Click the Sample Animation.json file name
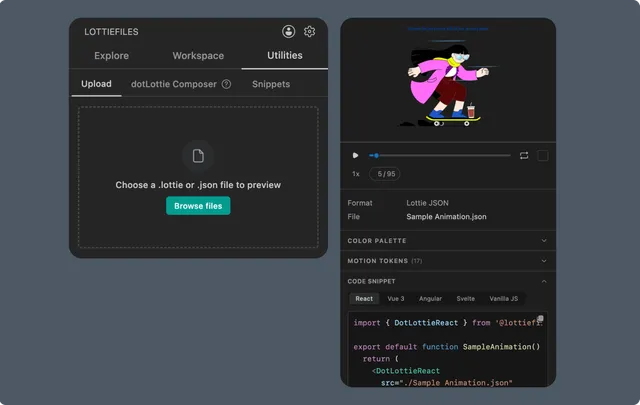640x405 pixels. [x=446, y=217]
